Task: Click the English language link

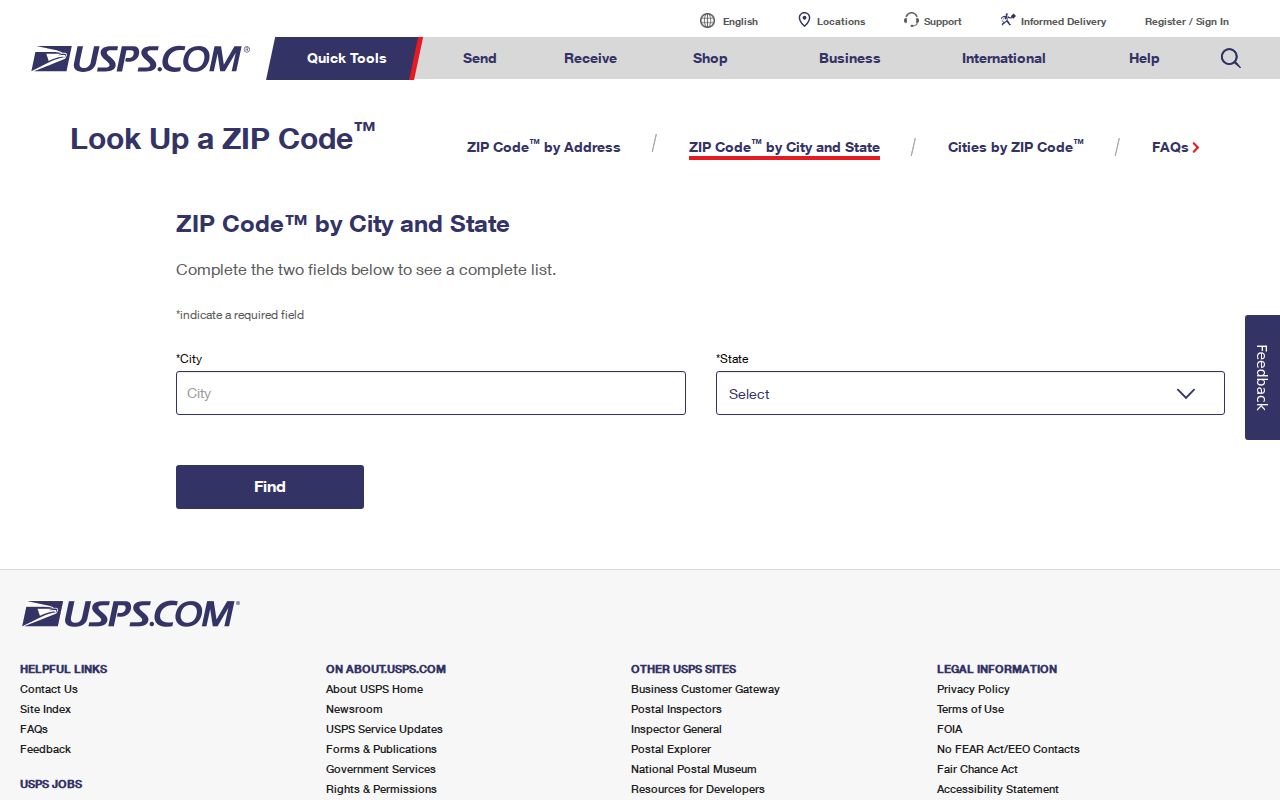Action: [x=740, y=21]
